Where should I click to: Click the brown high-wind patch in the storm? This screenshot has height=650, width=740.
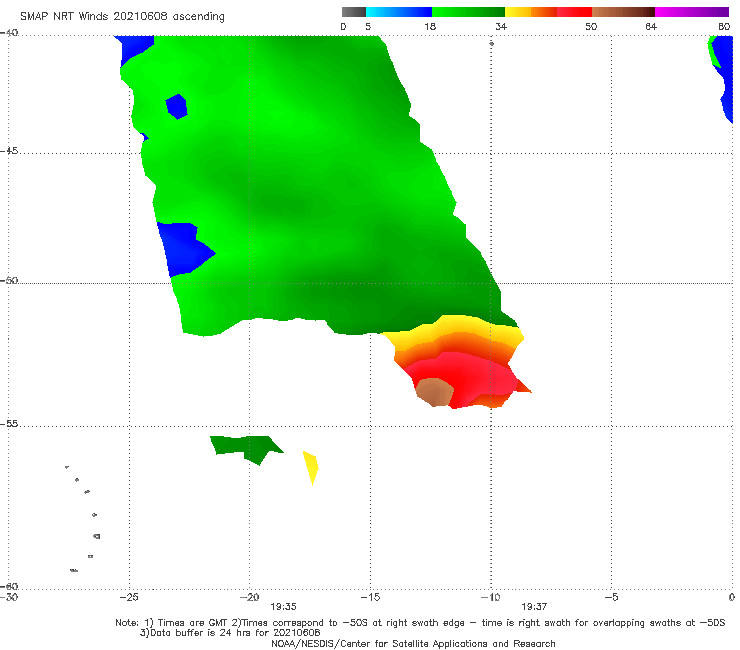(x=434, y=392)
